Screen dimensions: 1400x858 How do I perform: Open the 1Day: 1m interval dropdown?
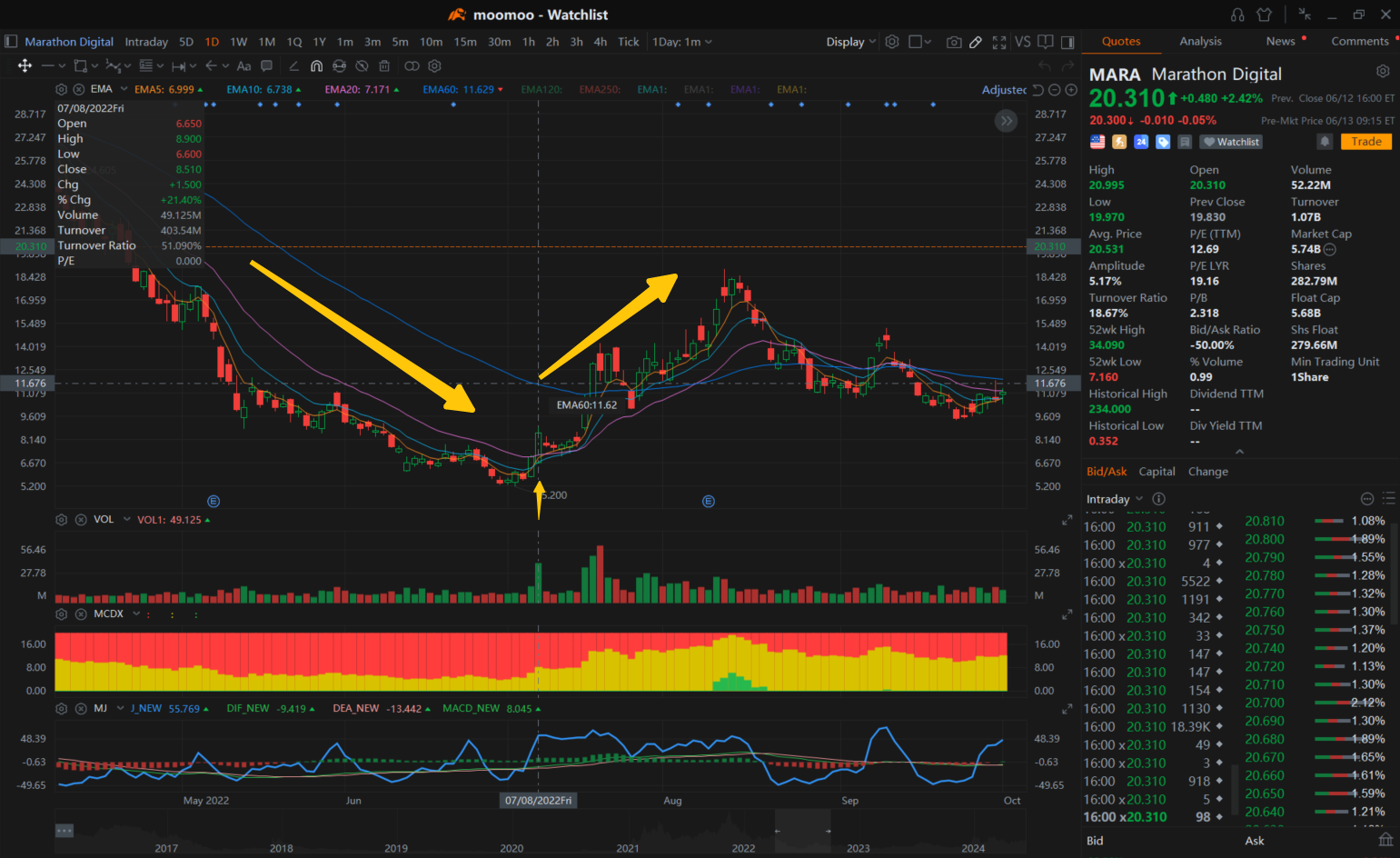(682, 42)
